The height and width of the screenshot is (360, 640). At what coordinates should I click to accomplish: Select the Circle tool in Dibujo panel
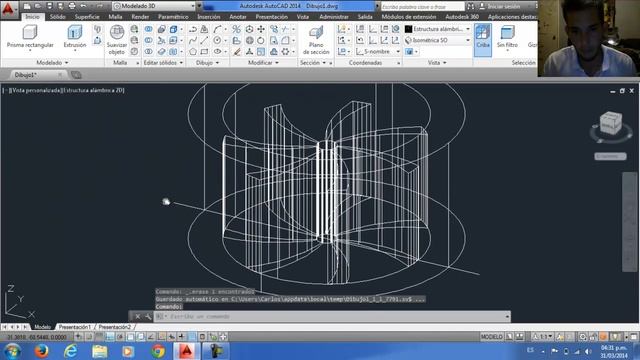pyautogui.click(x=217, y=40)
